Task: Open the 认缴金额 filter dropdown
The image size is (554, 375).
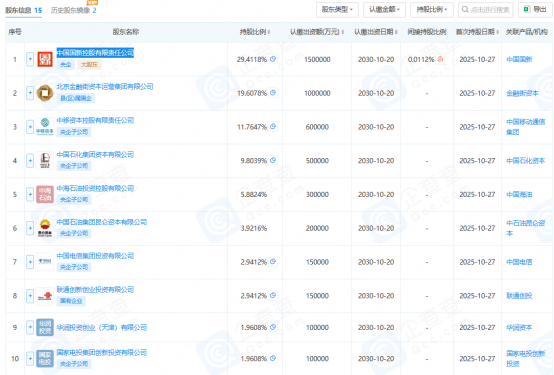Action: pyautogui.click(x=384, y=10)
